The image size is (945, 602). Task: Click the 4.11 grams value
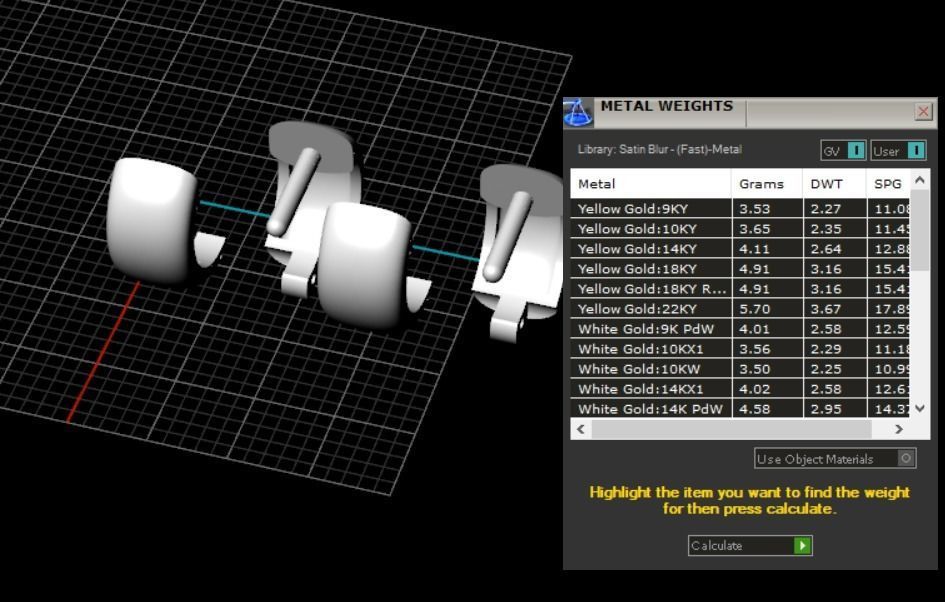755,249
